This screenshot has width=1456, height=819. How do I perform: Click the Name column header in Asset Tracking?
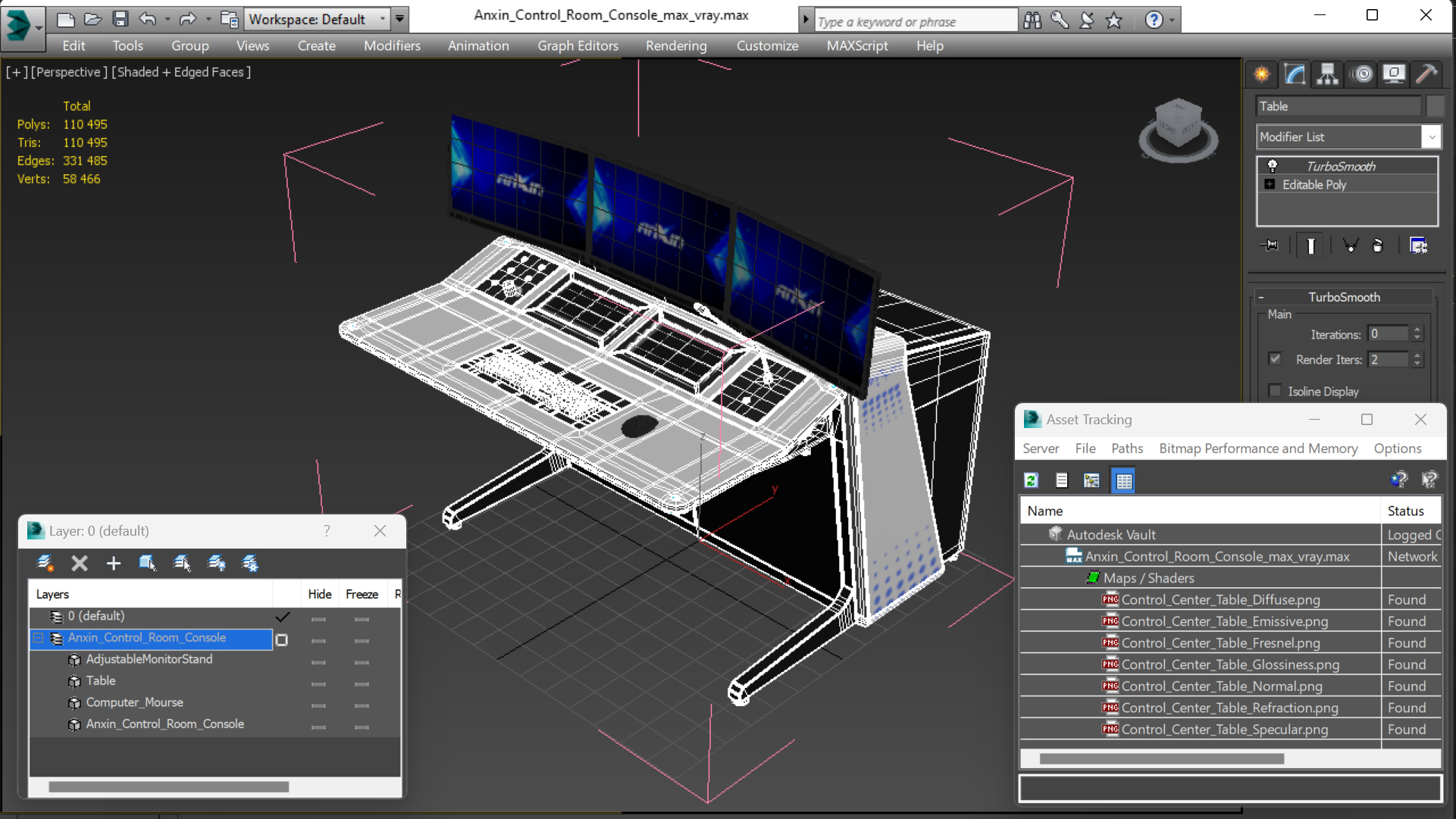pos(1201,511)
